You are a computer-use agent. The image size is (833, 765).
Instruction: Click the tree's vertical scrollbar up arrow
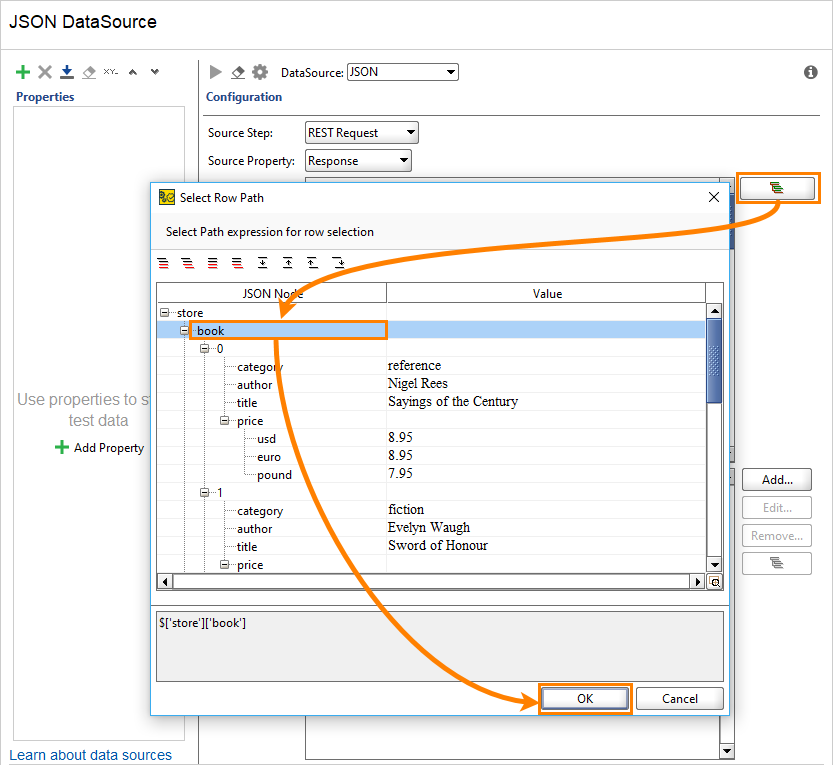click(715, 311)
